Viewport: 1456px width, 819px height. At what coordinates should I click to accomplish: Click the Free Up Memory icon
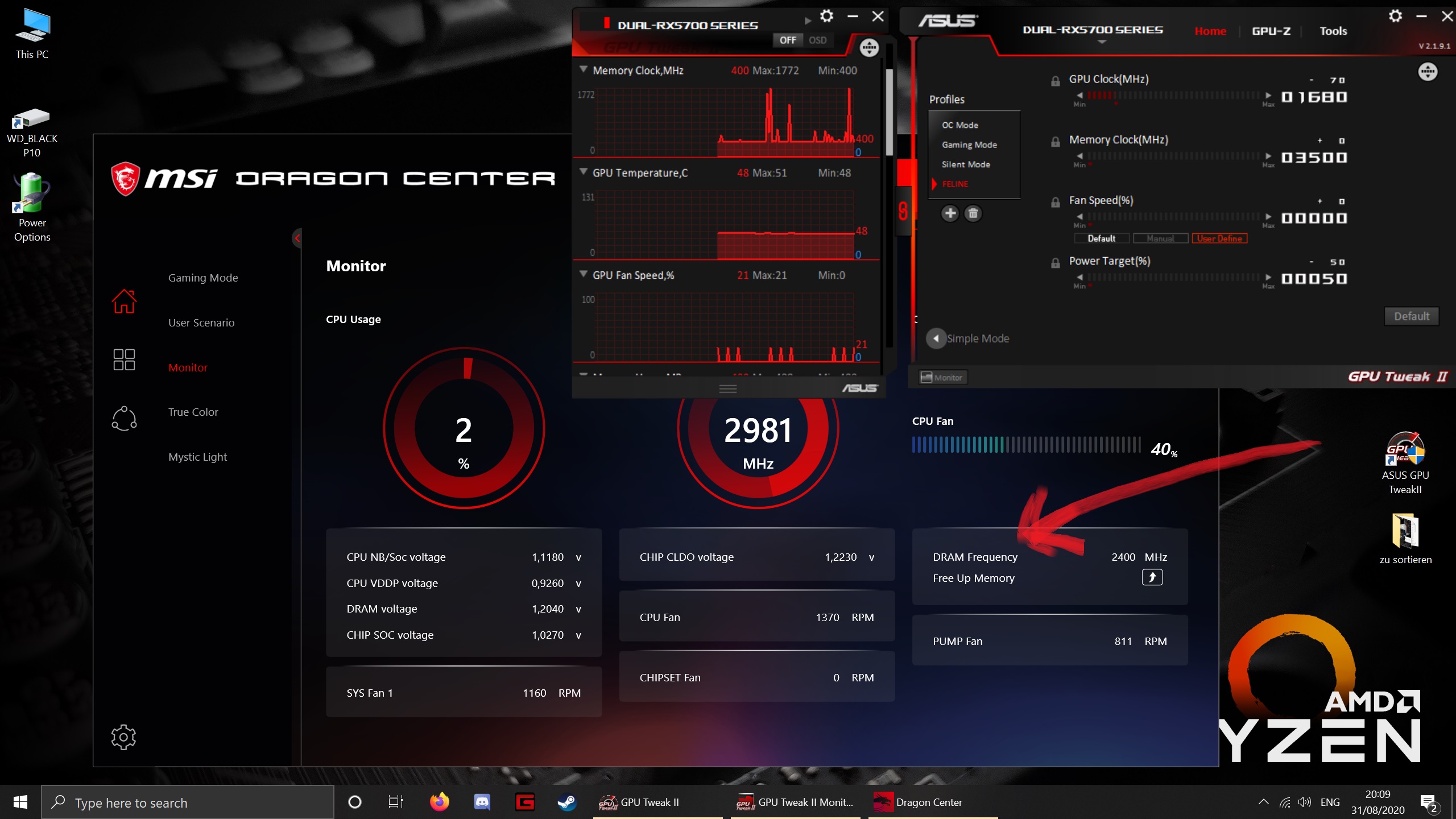(1152, 577)
